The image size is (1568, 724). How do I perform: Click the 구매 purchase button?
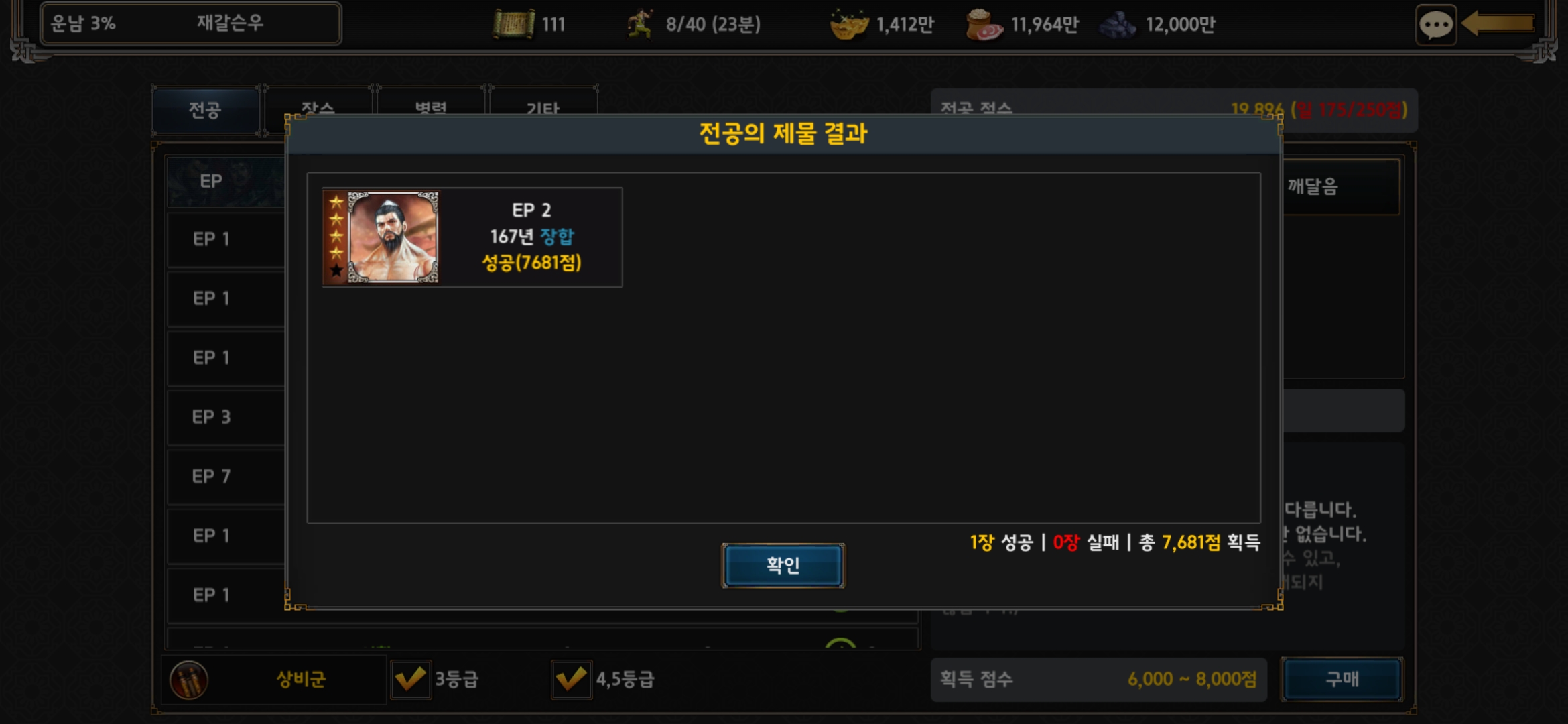pyautogui.click(x=1342, y=679)
